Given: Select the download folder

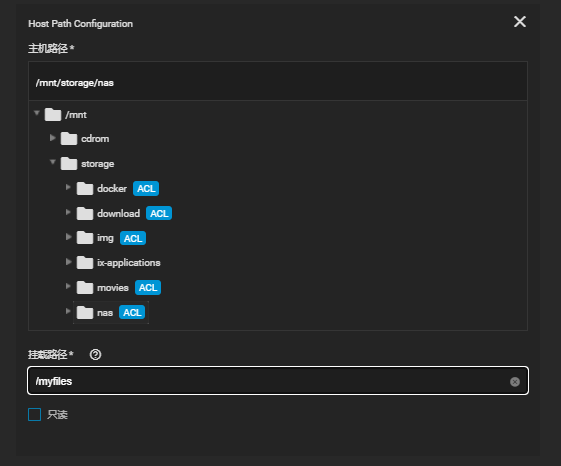Looking at the screenshot, I should tap(118, 214).
